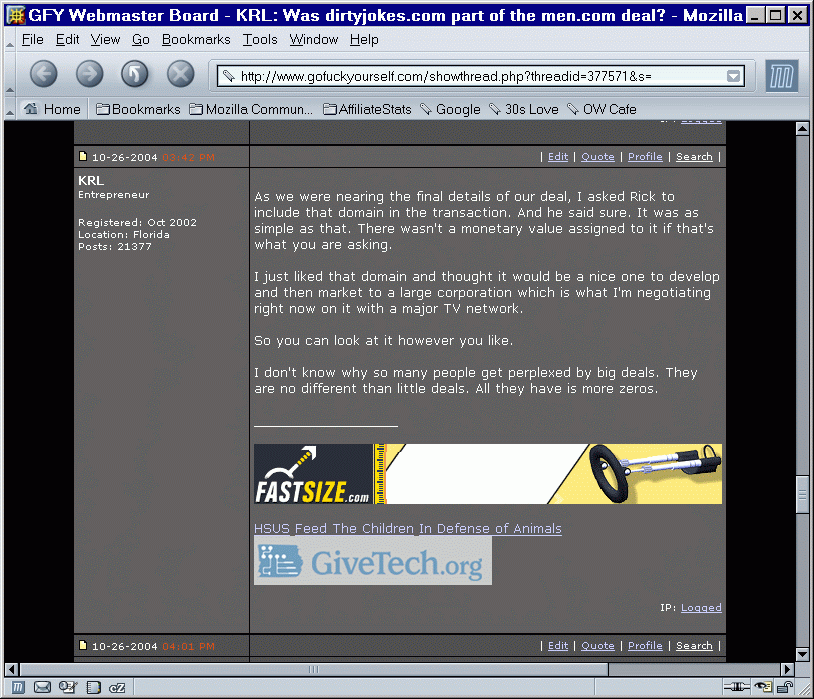This screenshot has width=814, height=699.
Task: Go back with the Back arrow button
Action: point(44,74)
